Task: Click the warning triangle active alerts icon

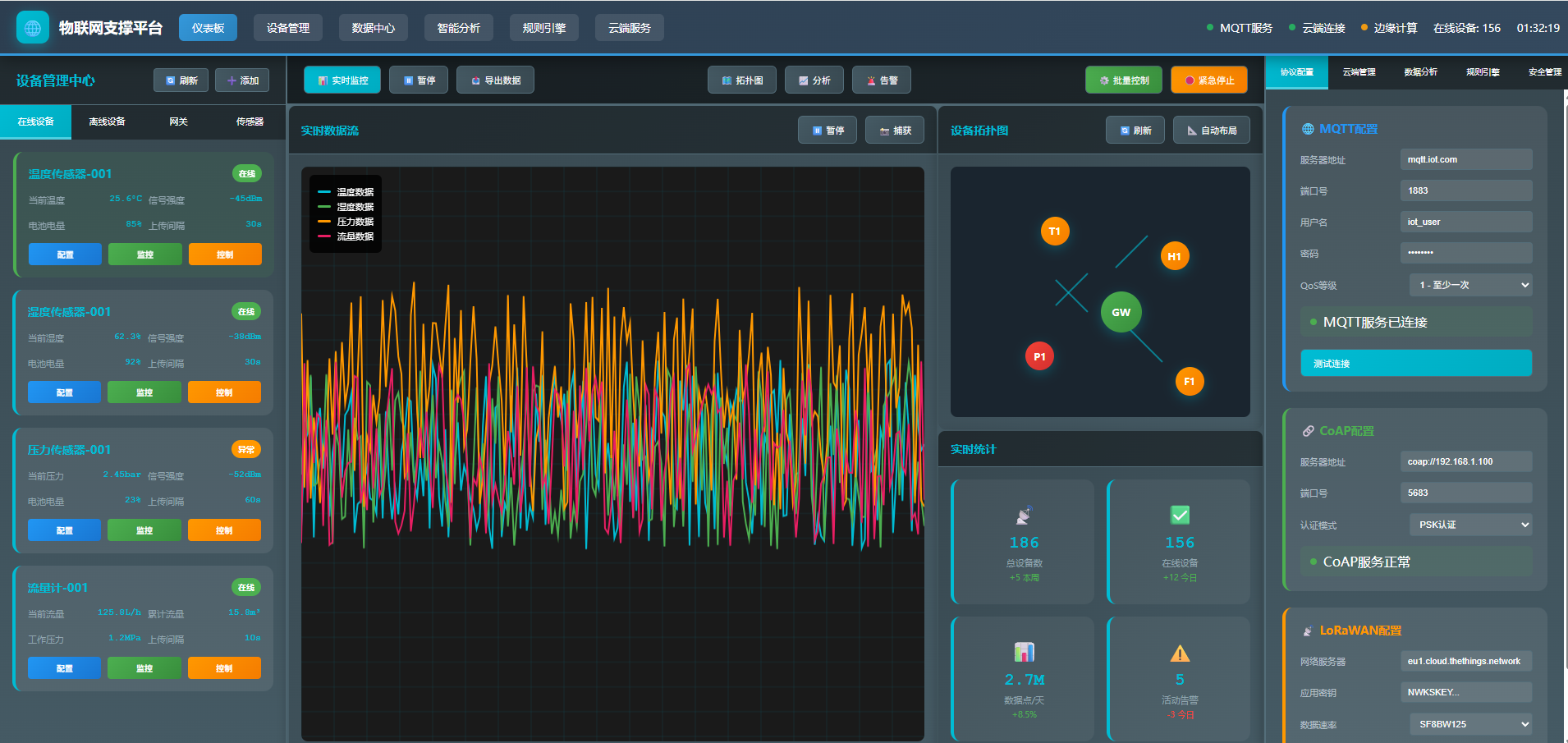Action: coord(1180,654)
